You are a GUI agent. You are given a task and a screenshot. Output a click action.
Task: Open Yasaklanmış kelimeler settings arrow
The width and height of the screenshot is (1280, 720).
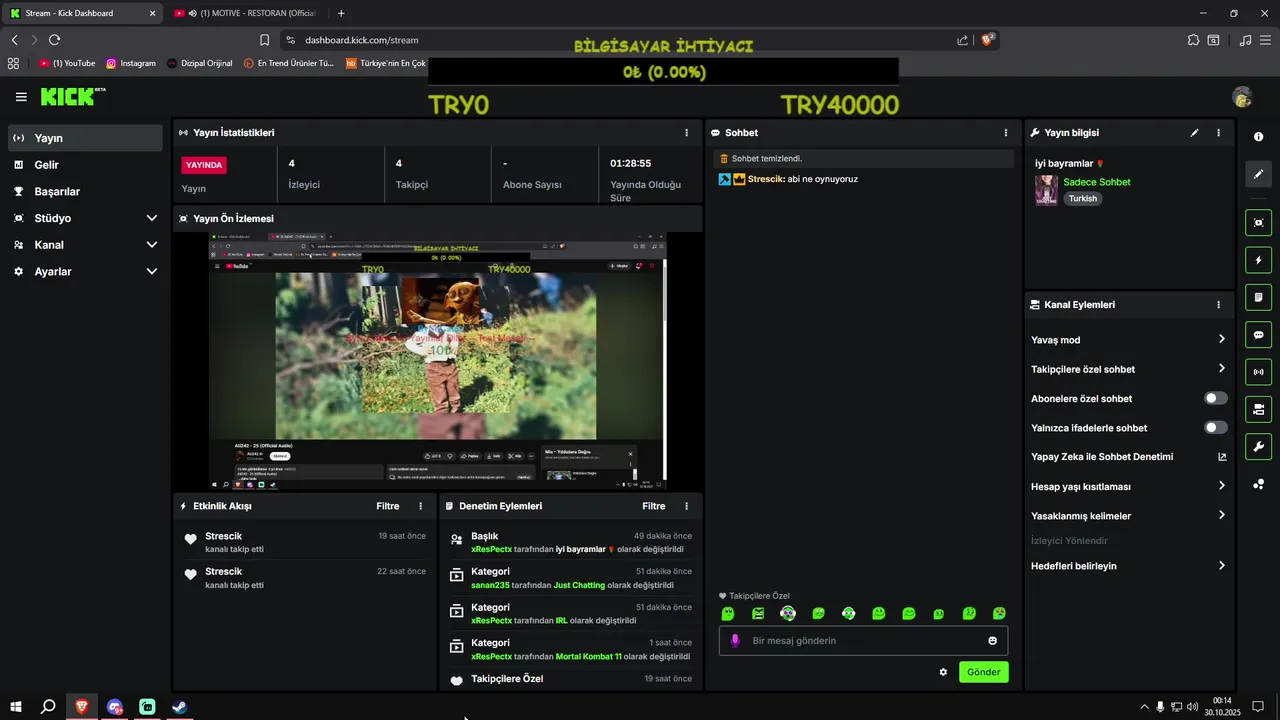1221,515
